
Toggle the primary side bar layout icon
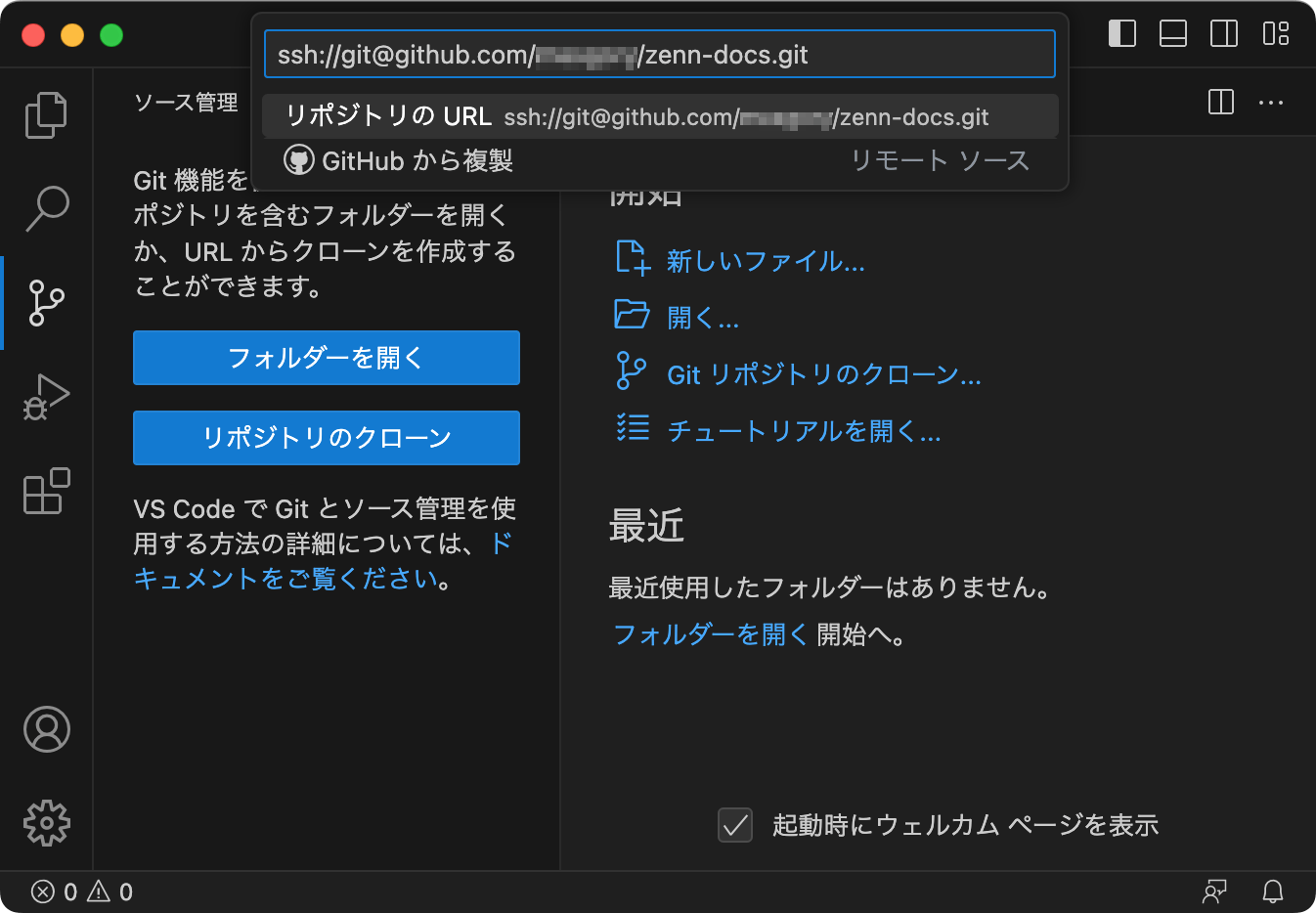click(1122, 34)
